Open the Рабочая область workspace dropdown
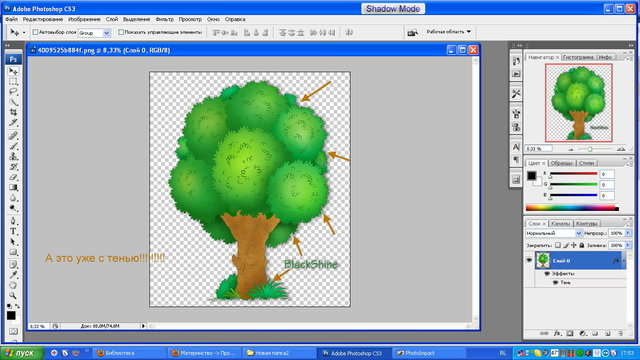This screenshot has height=360, width=640. click(x=449, y=31)
